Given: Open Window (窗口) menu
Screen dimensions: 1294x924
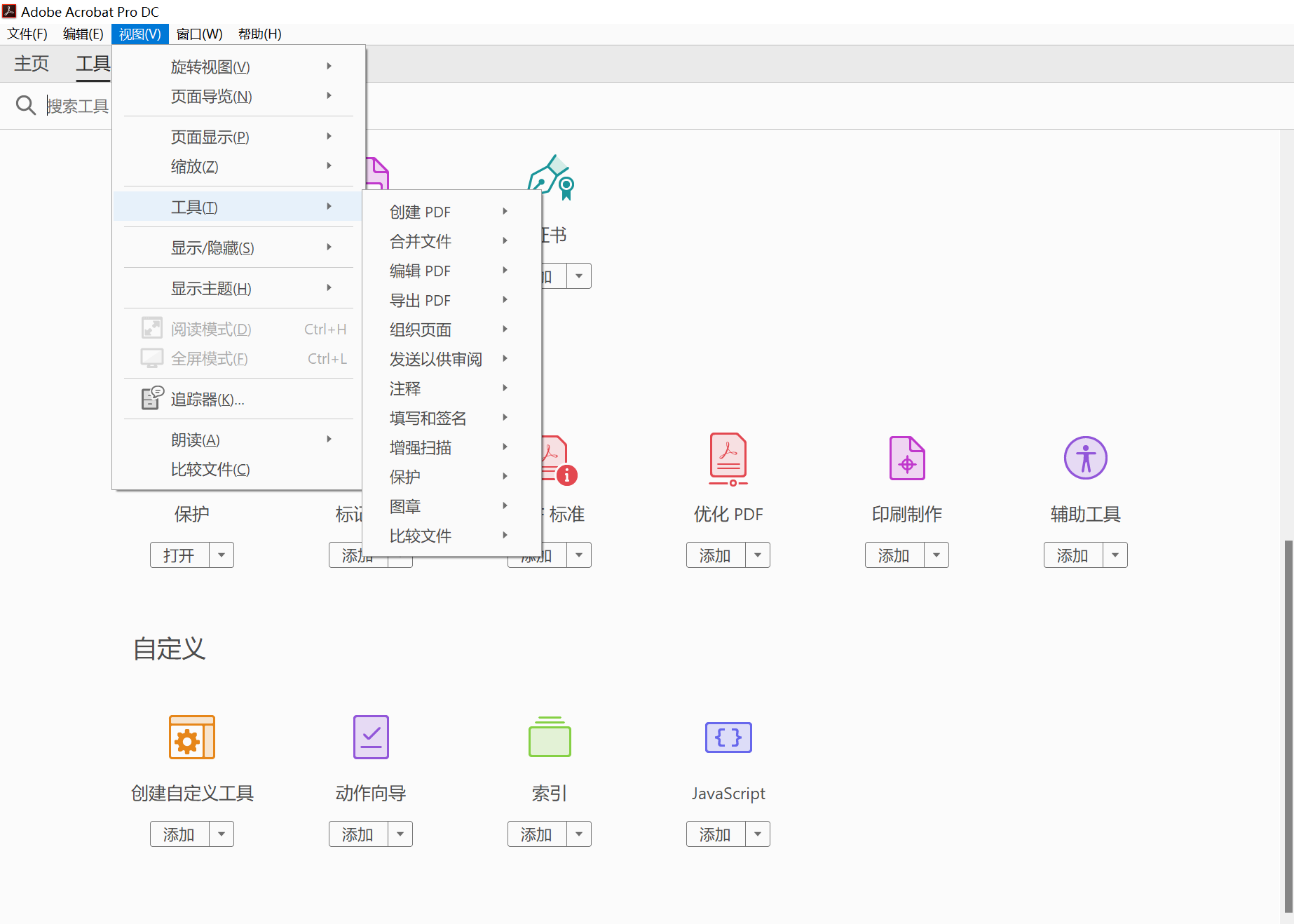Looking at the screenshot, I should click(199, 34).
